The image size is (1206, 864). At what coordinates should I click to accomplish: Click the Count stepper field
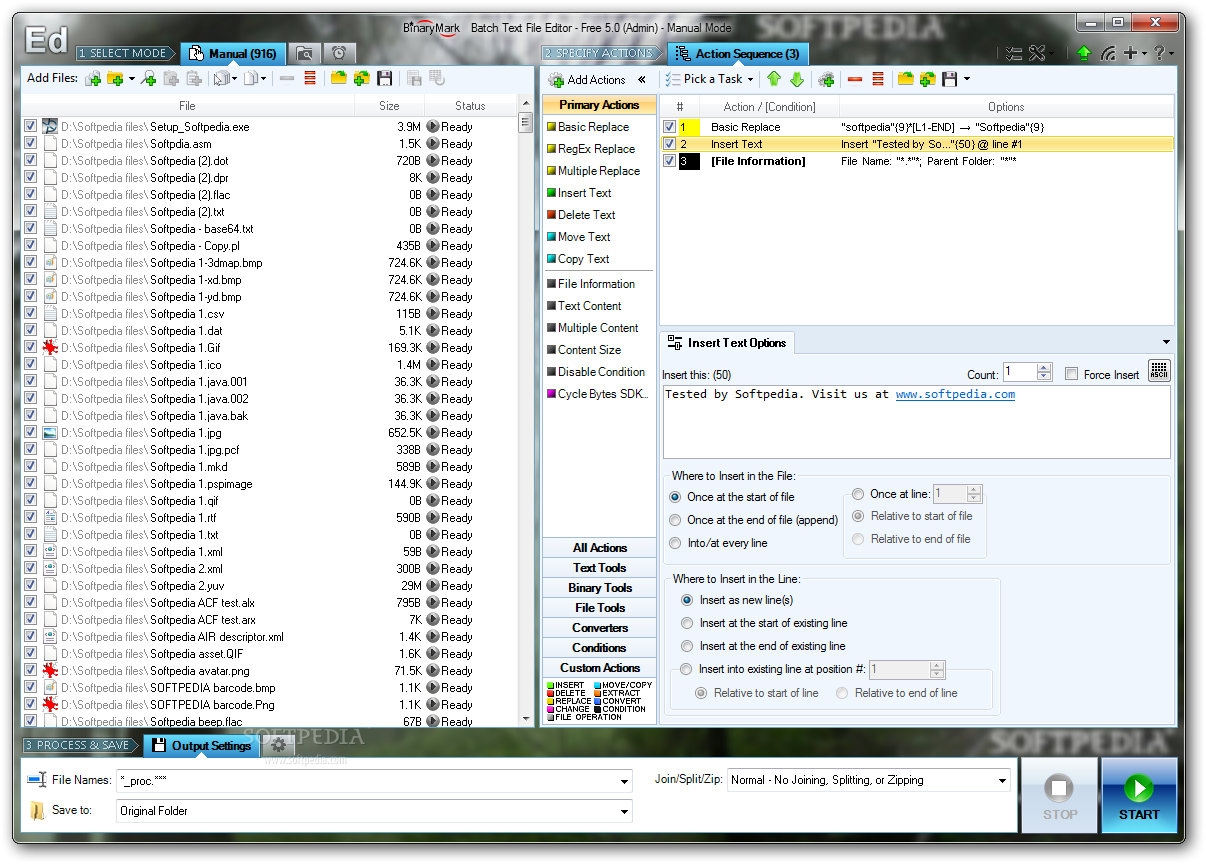click(1028, 372)
